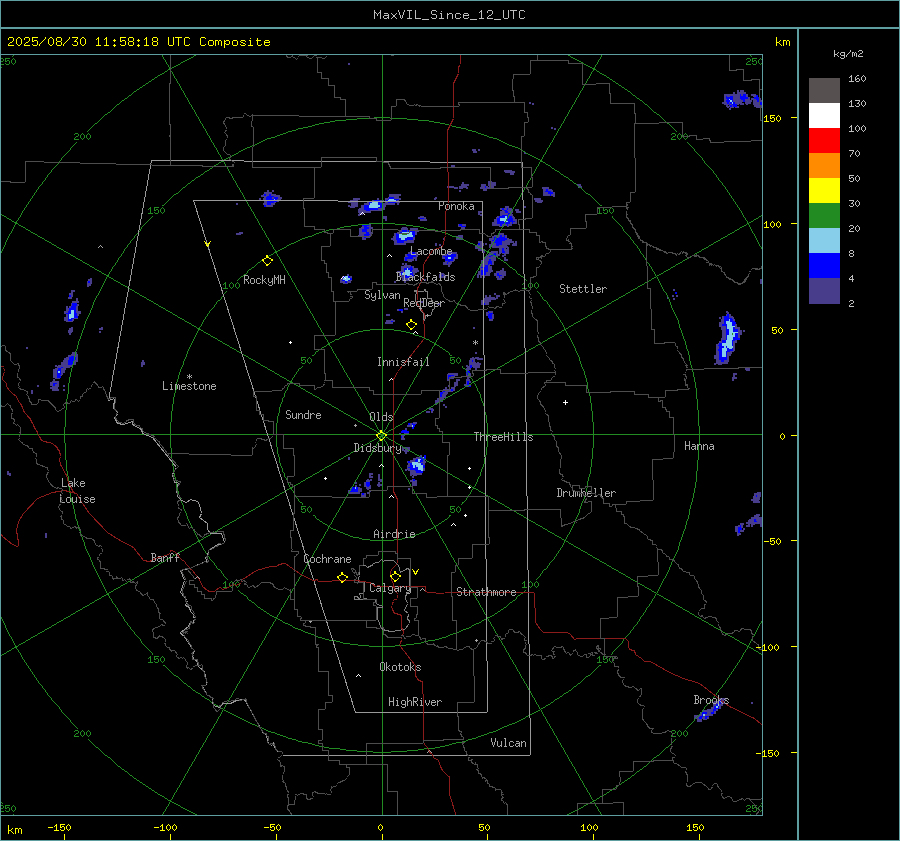Click the Sundre label

tap(303, 415)
